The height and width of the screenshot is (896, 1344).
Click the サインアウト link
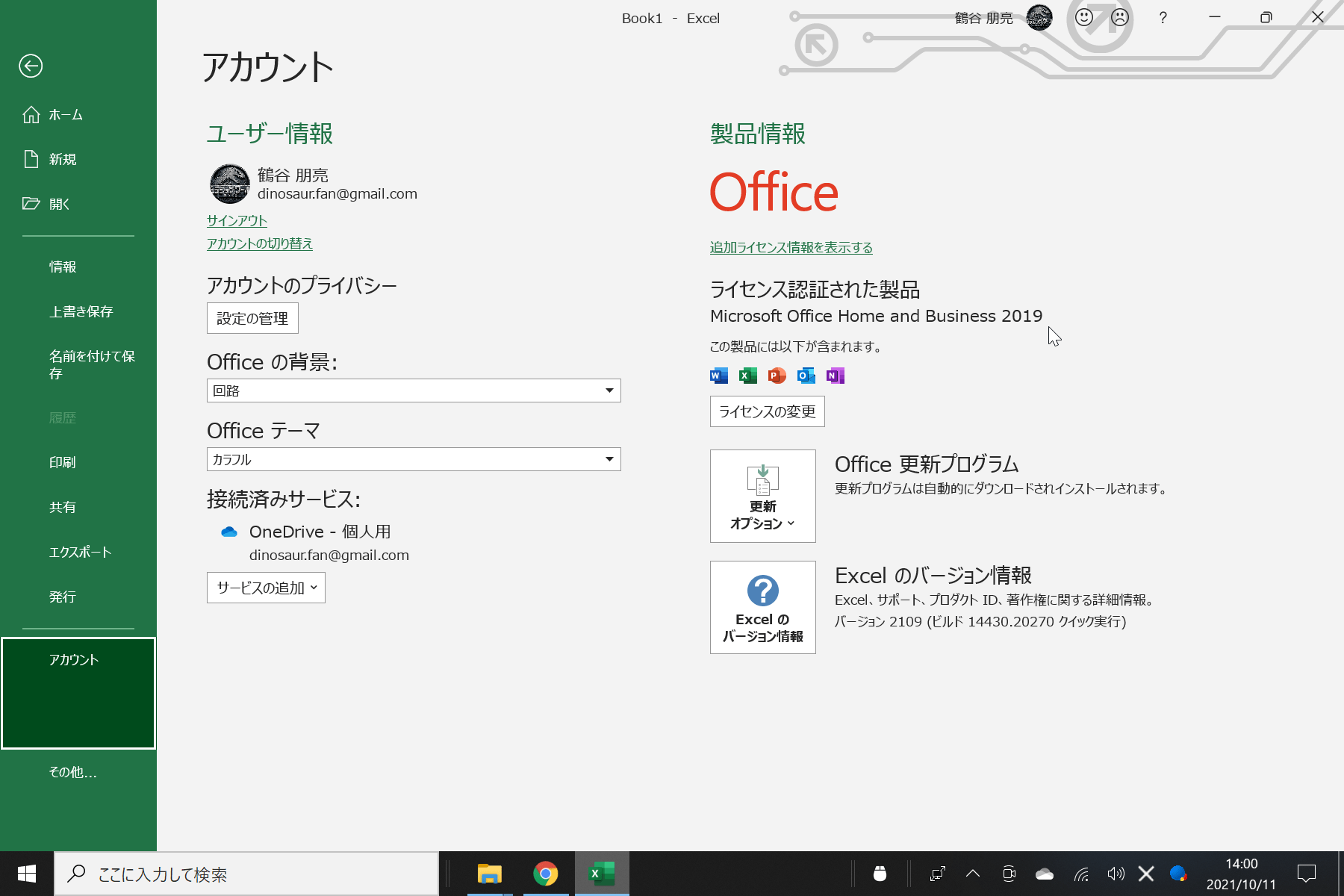237,220
